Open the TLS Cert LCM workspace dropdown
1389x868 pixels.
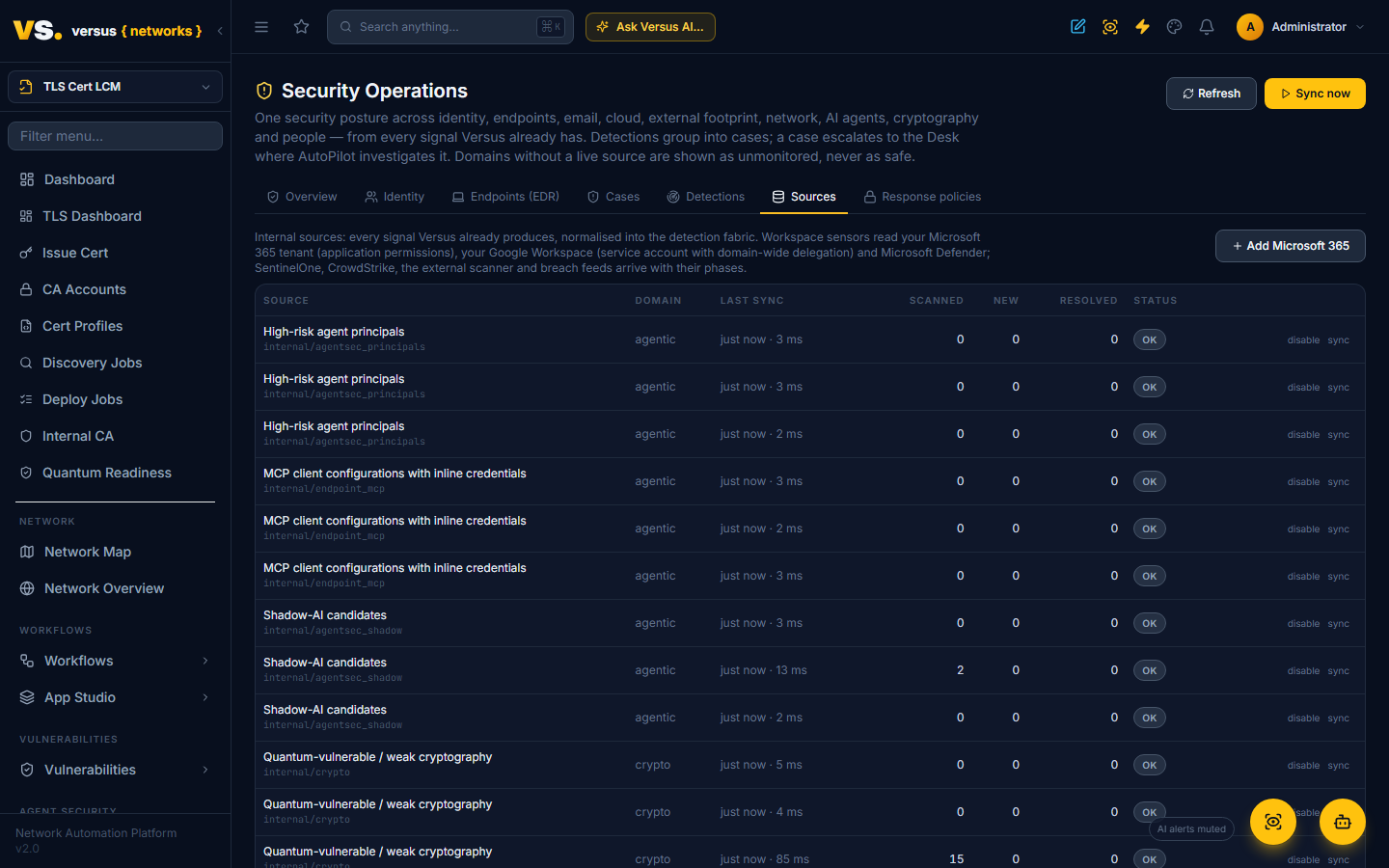pyautogui.click(x=115, y=87)
